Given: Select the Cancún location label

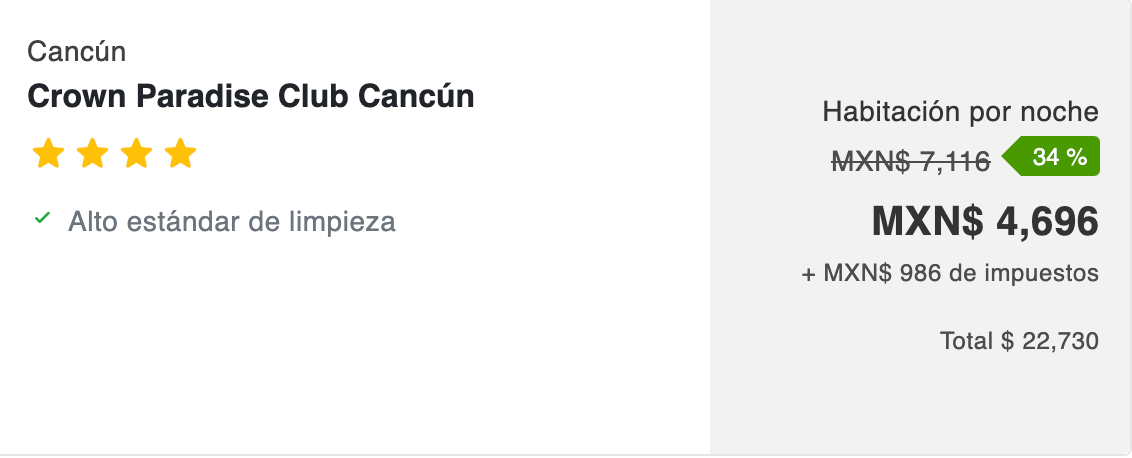Looking at the screenshot, I should coord(77,51).
